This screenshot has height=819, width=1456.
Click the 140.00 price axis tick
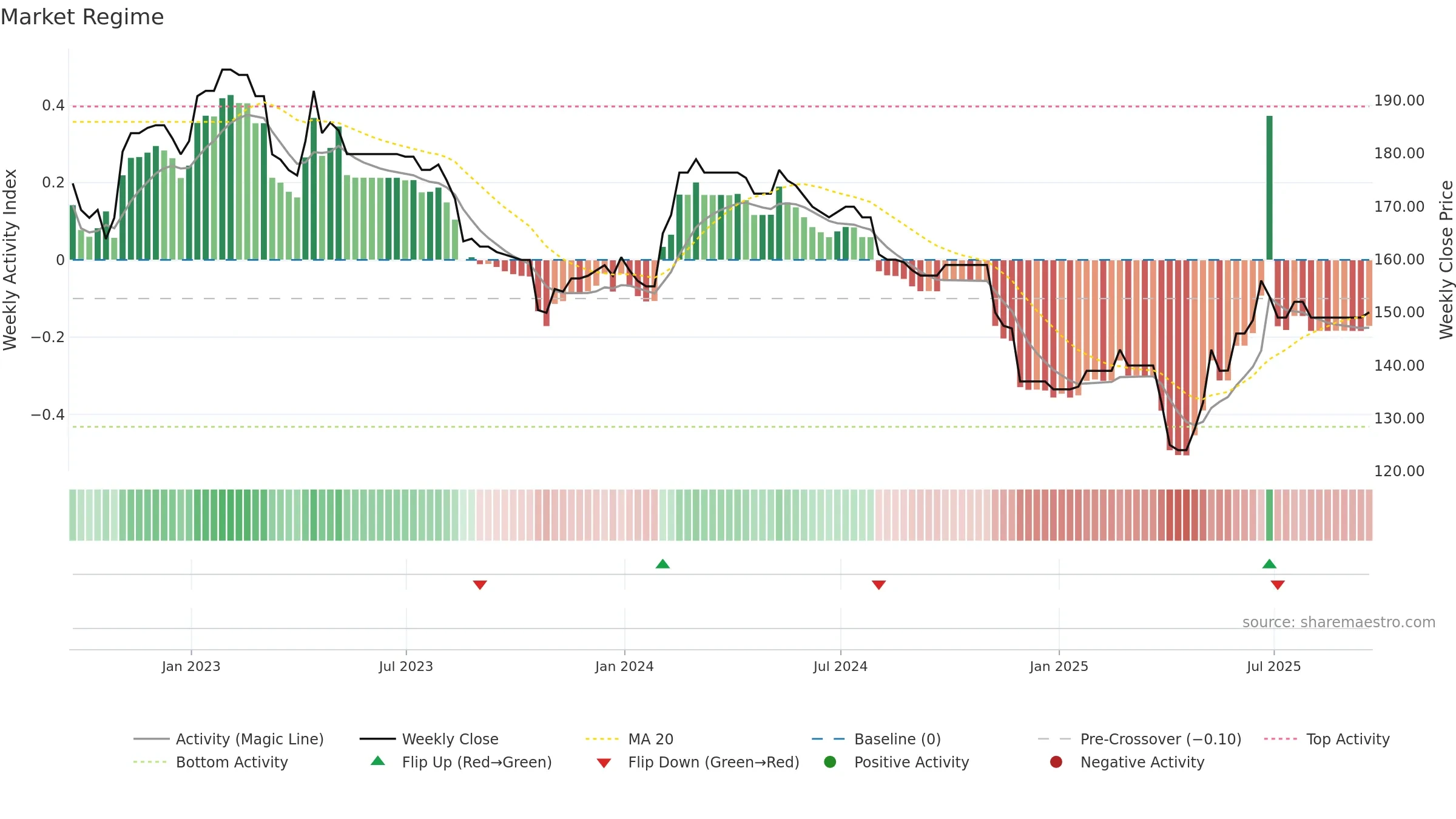1399,366
